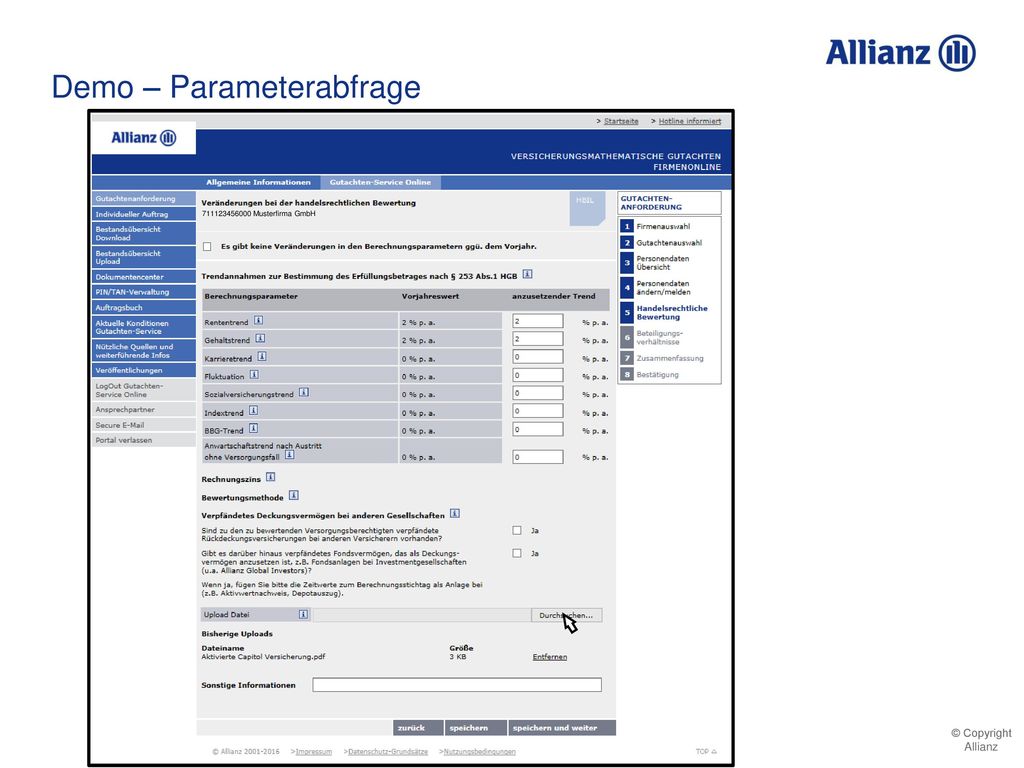Viewport: 1024px width, 768px height.
Task: Click the Allianz logo in page header
Action: 144,138
